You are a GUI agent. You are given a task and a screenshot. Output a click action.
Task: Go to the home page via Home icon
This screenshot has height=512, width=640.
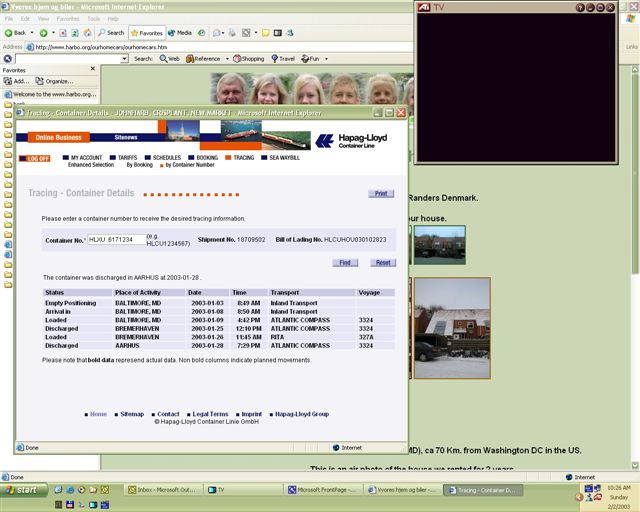pyautogui.click(x=87, y=33)
